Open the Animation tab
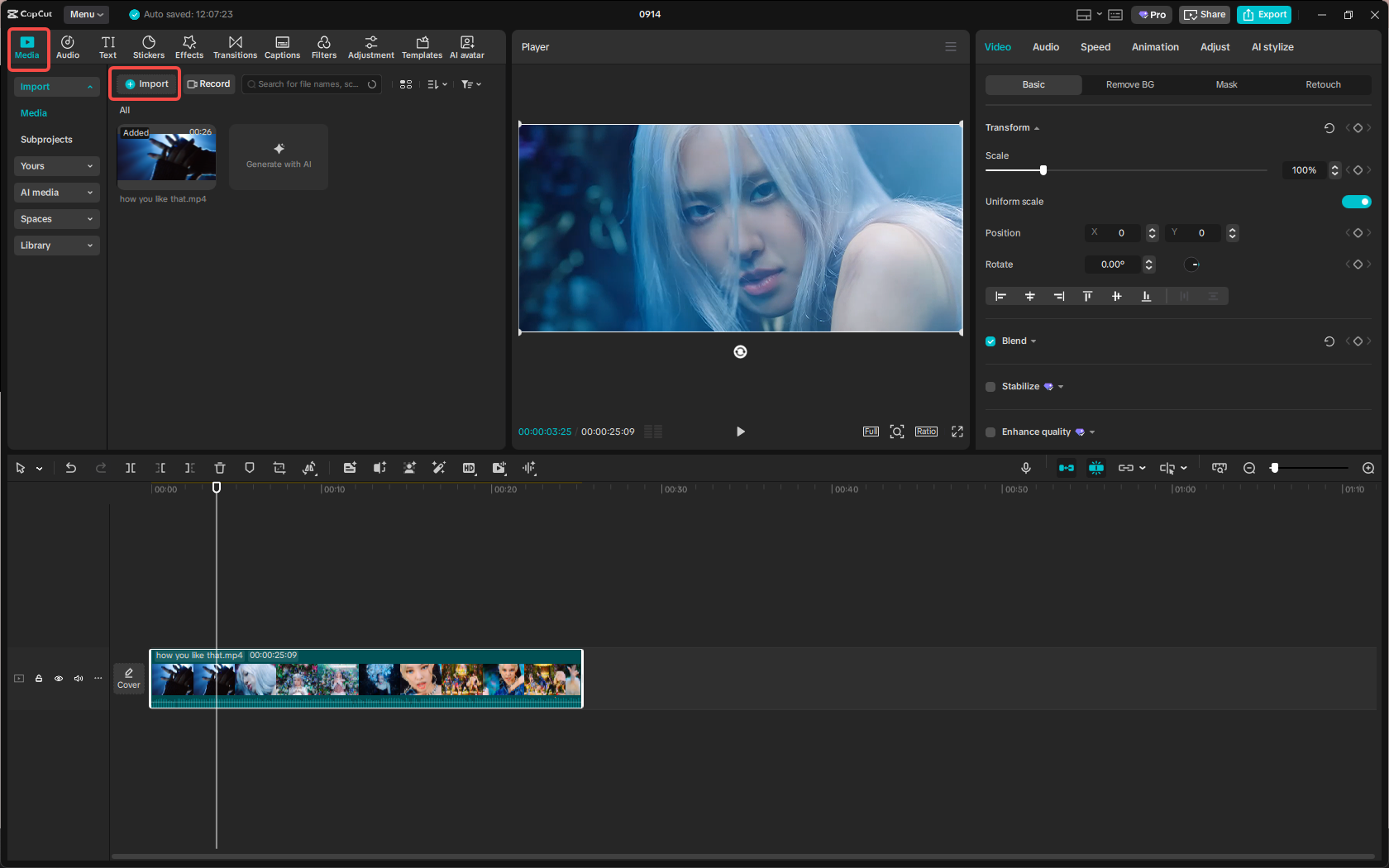The width and height of the screenshot is (1389, 868). (1155, 47)
